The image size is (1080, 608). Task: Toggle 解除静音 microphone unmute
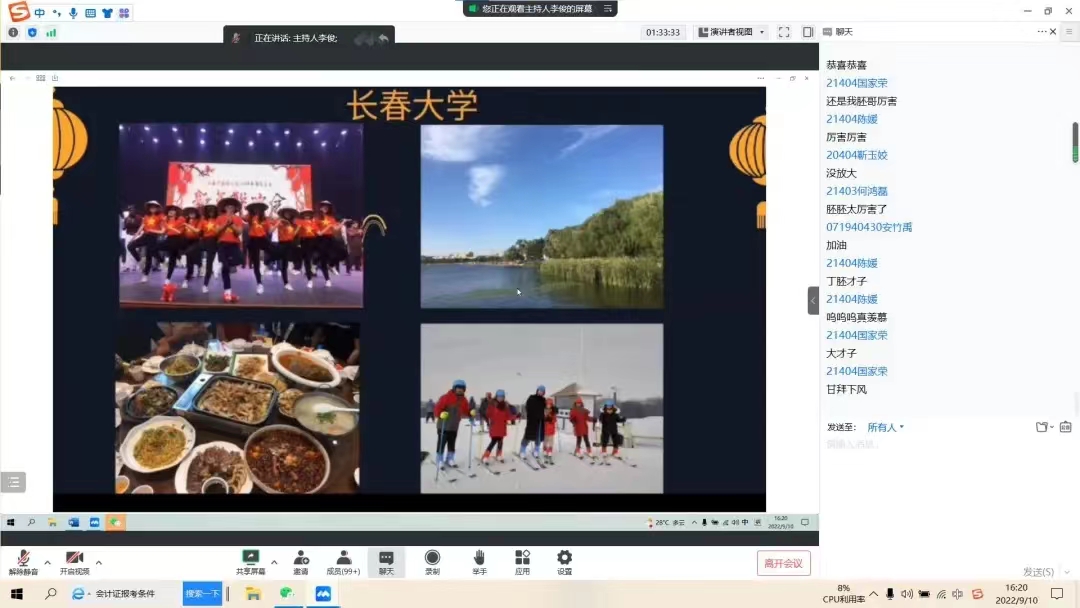23,562
